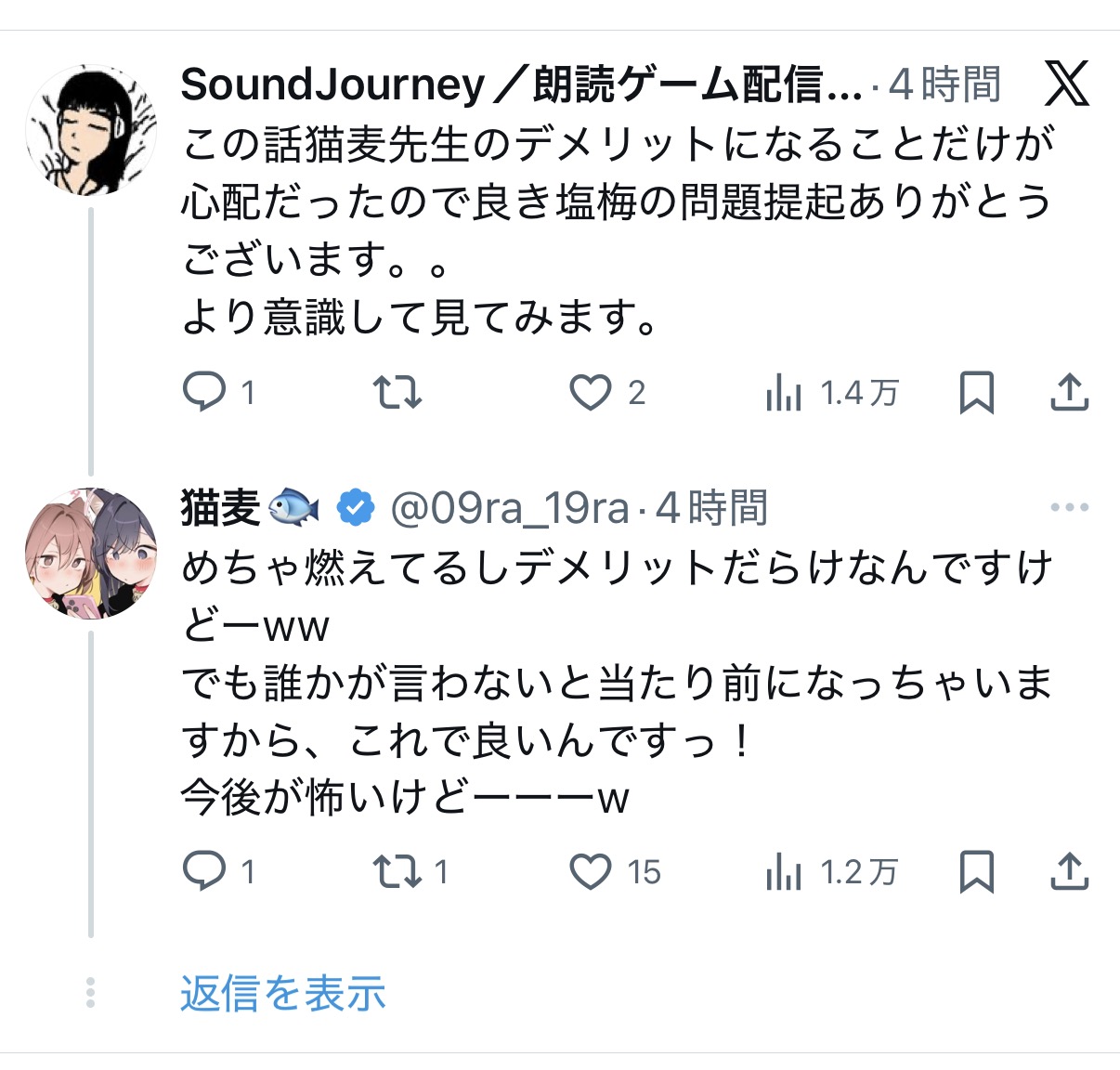1120x1070 pixels.
Task: Open the @09ra_19ra handle link
Action: (x=509, y=508)
